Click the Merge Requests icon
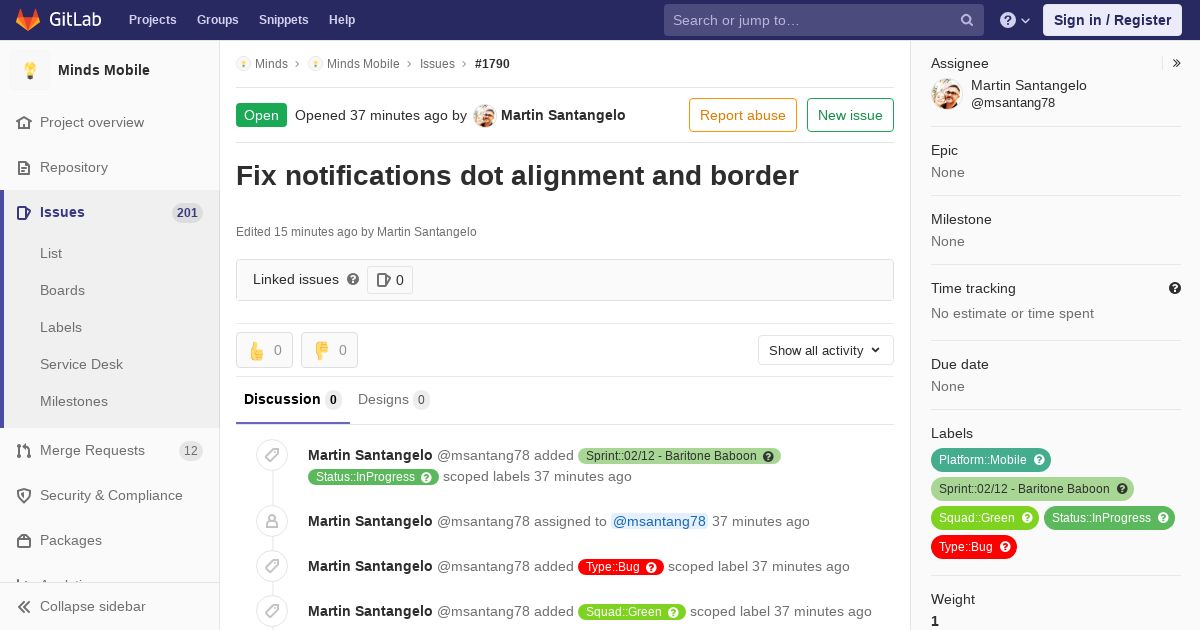Viewport: 1200px width, 630px height. [24, 450]
